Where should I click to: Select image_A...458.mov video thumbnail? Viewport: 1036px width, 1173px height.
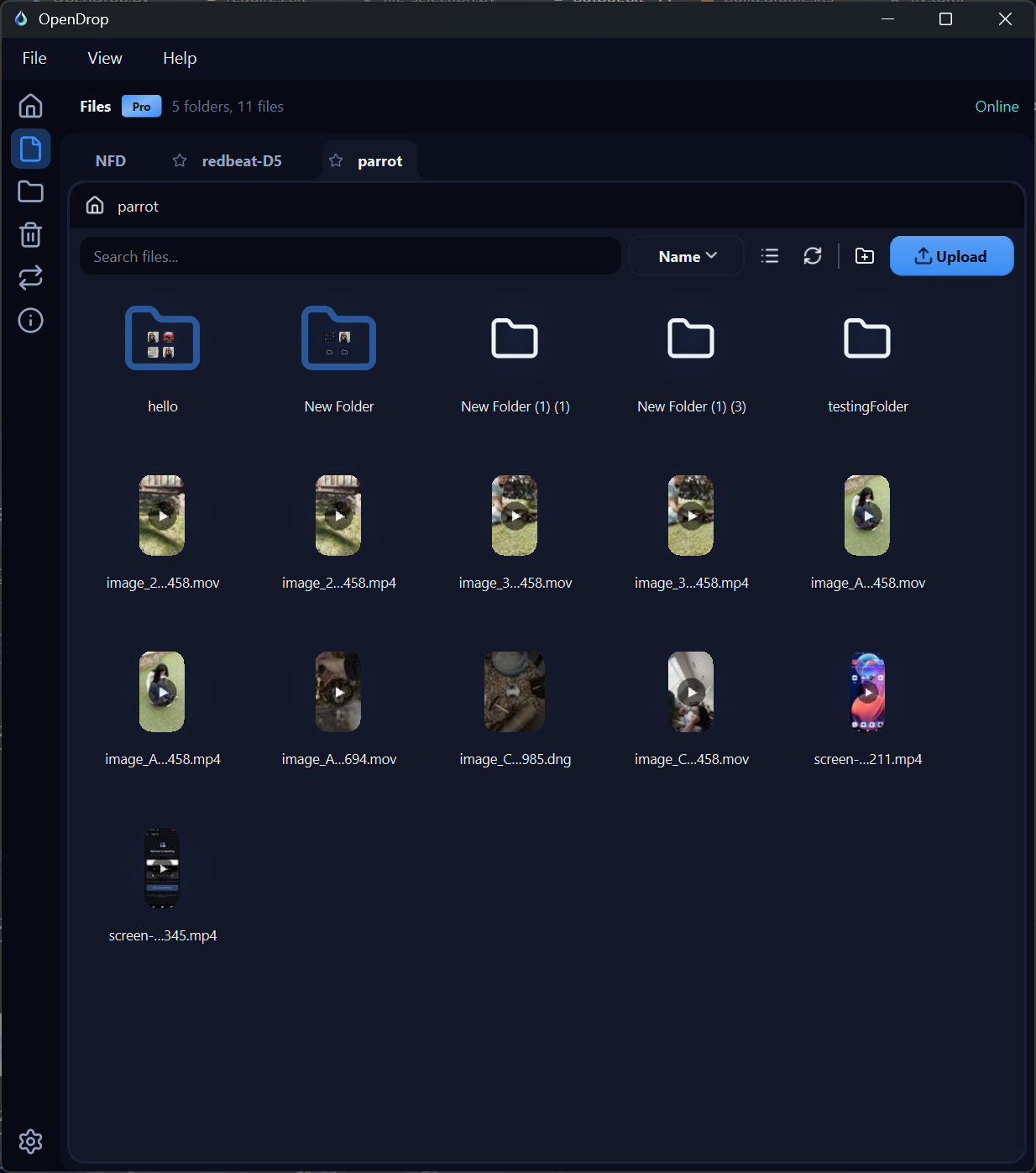click(867, 516)
